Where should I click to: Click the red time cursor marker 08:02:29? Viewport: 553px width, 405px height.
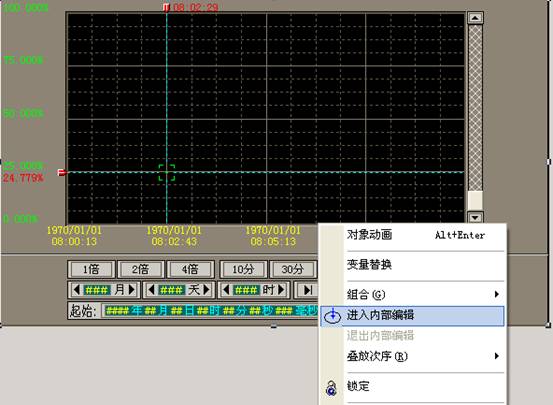166,7
